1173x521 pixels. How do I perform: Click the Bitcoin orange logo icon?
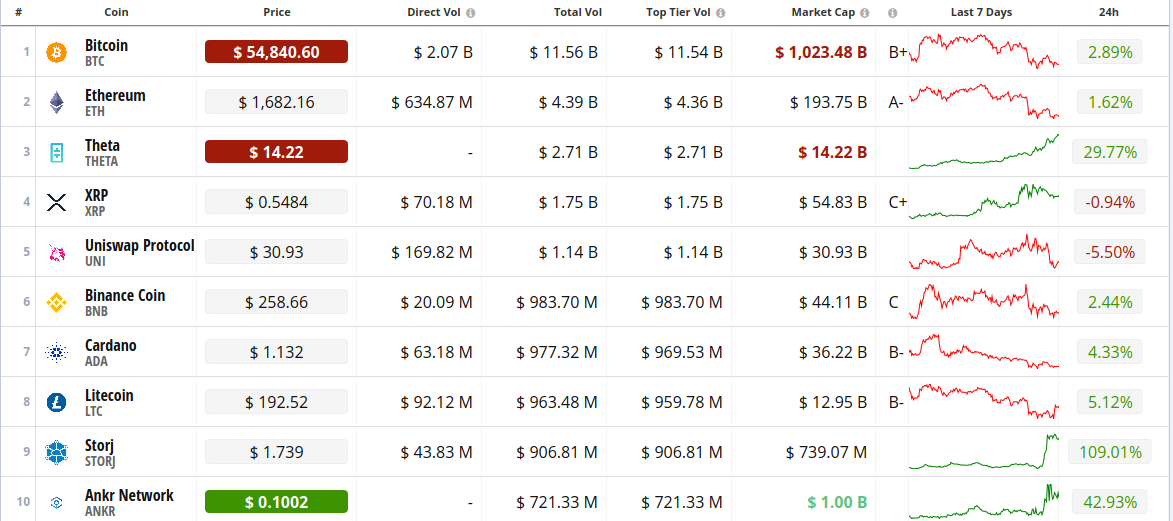click(x=57, y=52)
